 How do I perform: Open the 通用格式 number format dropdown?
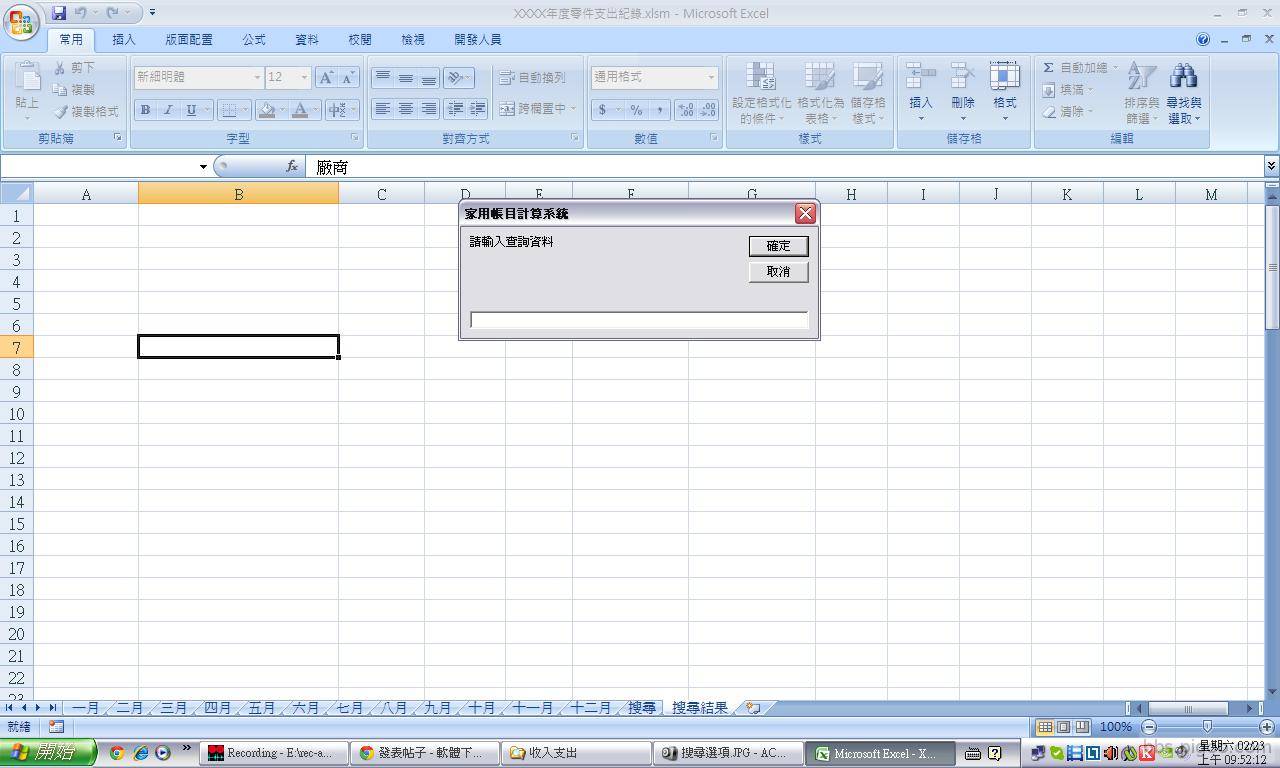tap(711, 77)
